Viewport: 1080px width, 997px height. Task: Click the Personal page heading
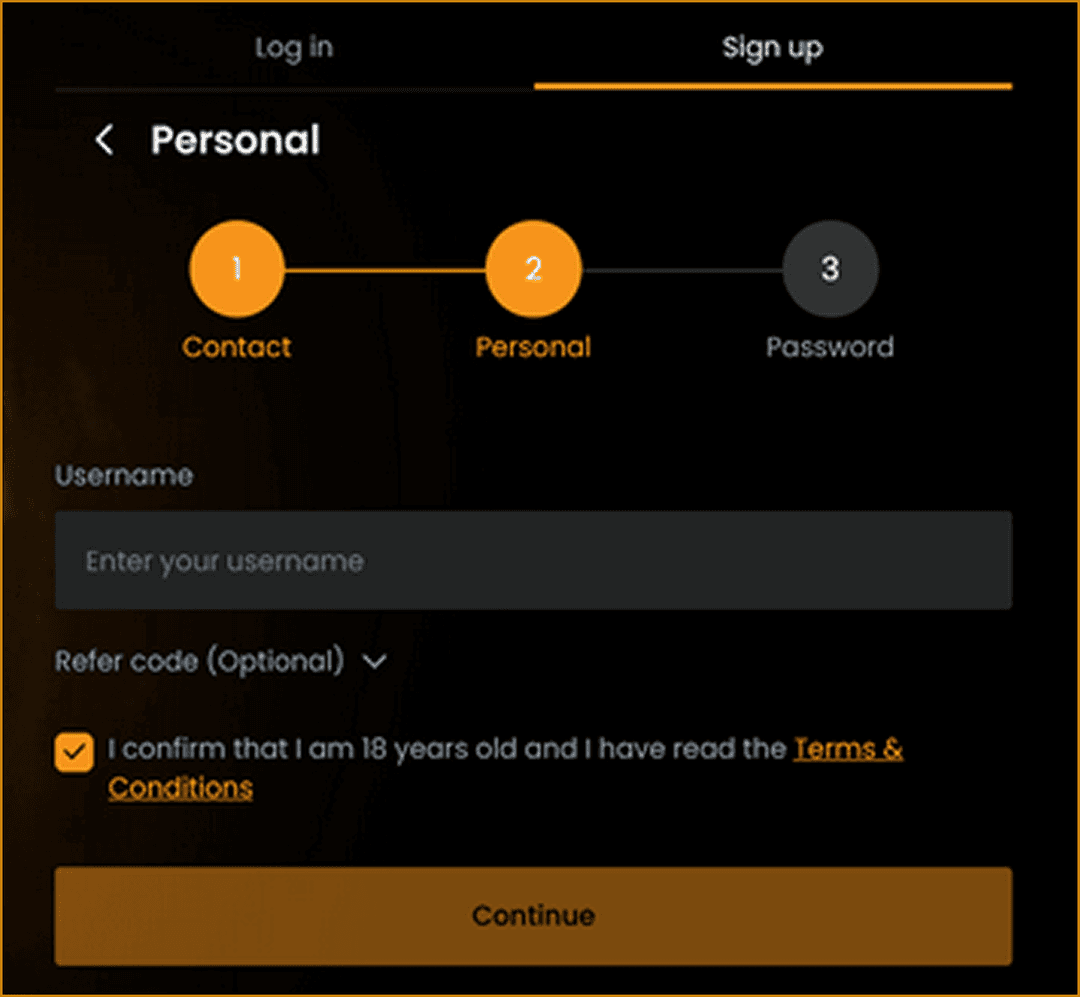click(x=236, y=140)
